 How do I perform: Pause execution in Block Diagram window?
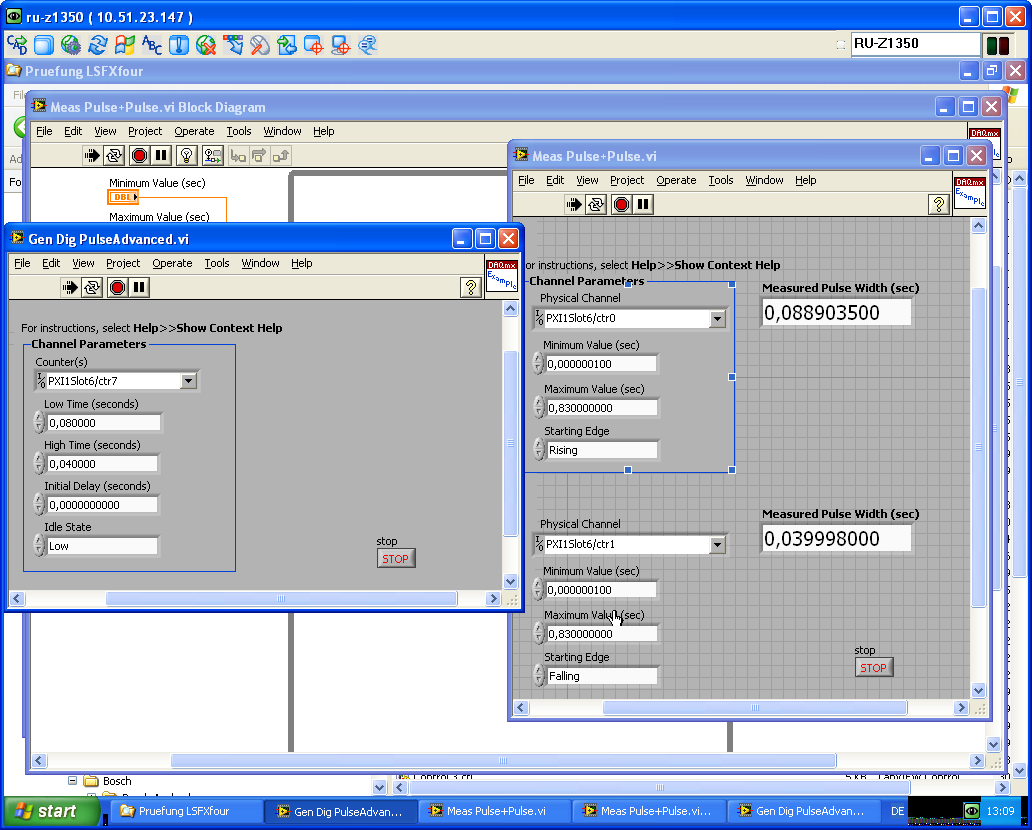[x=161, y=155]
